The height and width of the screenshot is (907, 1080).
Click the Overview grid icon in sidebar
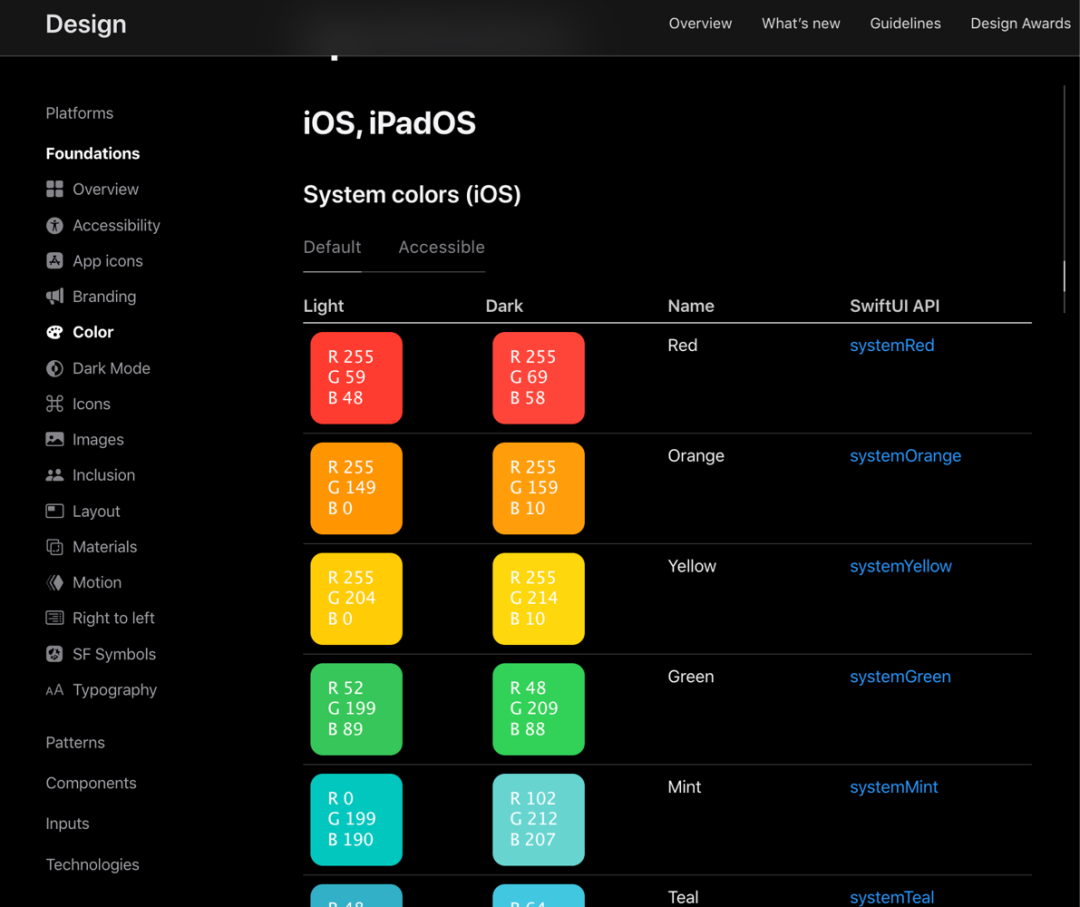click(x=54, y=189)
